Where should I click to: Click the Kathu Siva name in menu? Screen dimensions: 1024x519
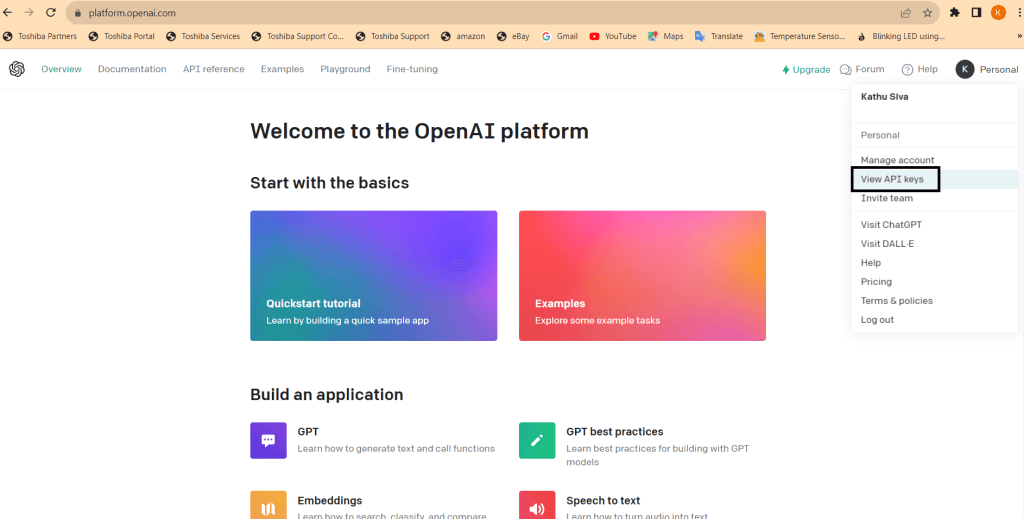coord(884,97)
